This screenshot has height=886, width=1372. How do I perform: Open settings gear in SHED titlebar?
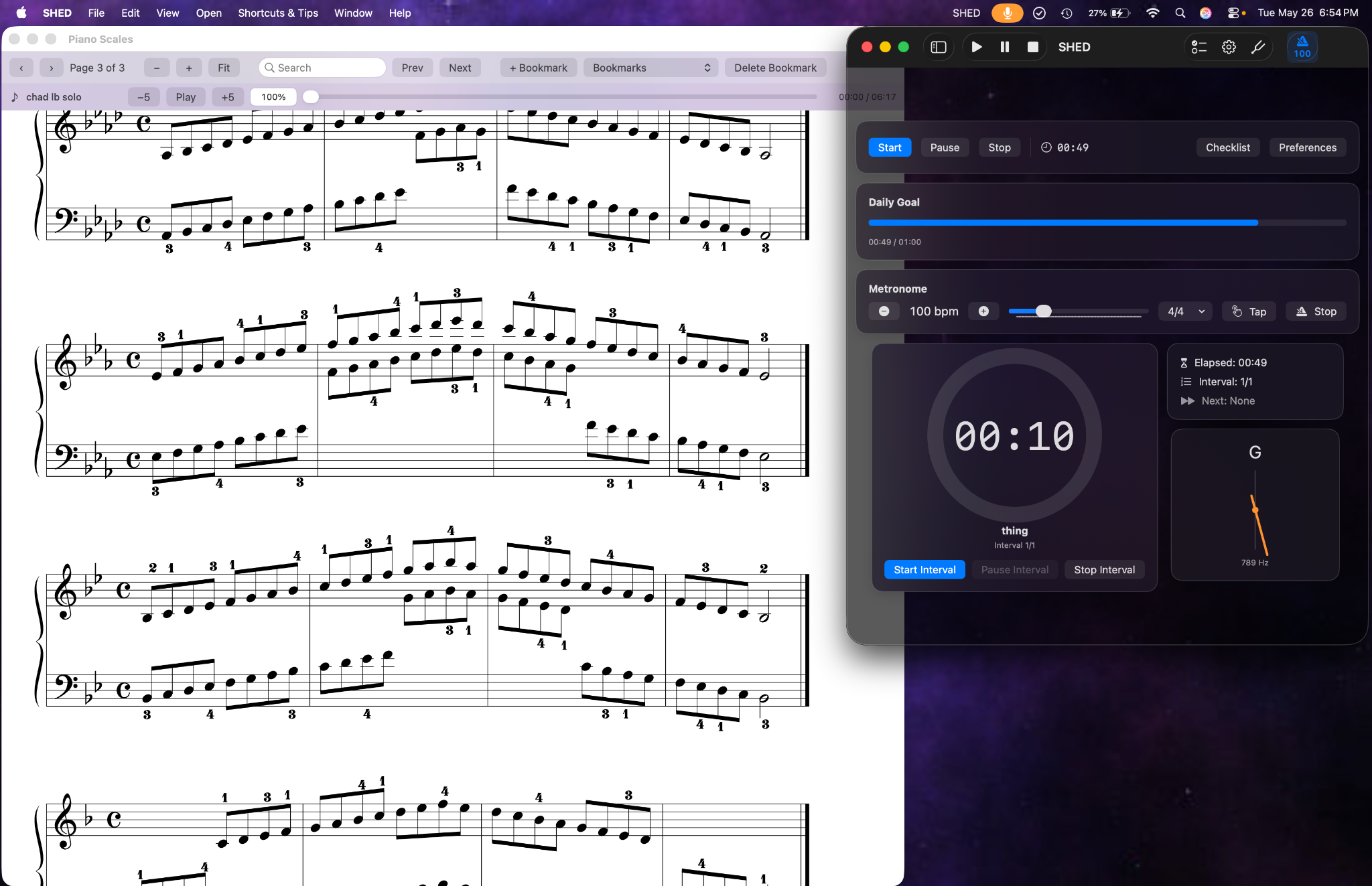[1229, 47]
